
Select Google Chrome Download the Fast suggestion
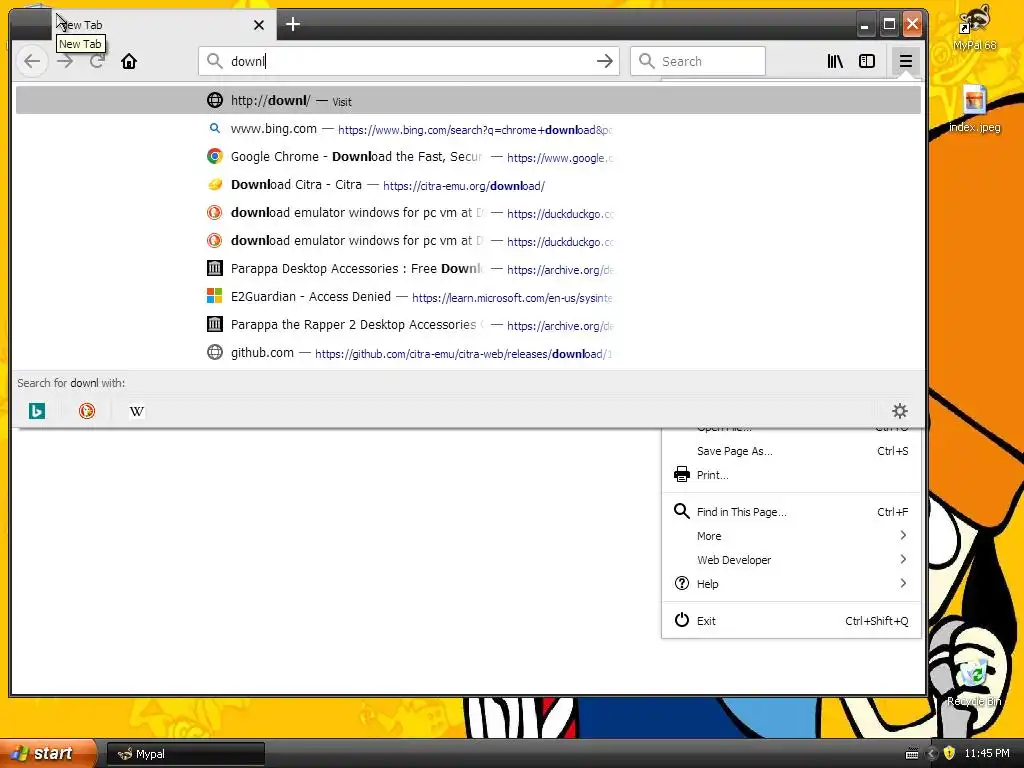coord(468,157)
